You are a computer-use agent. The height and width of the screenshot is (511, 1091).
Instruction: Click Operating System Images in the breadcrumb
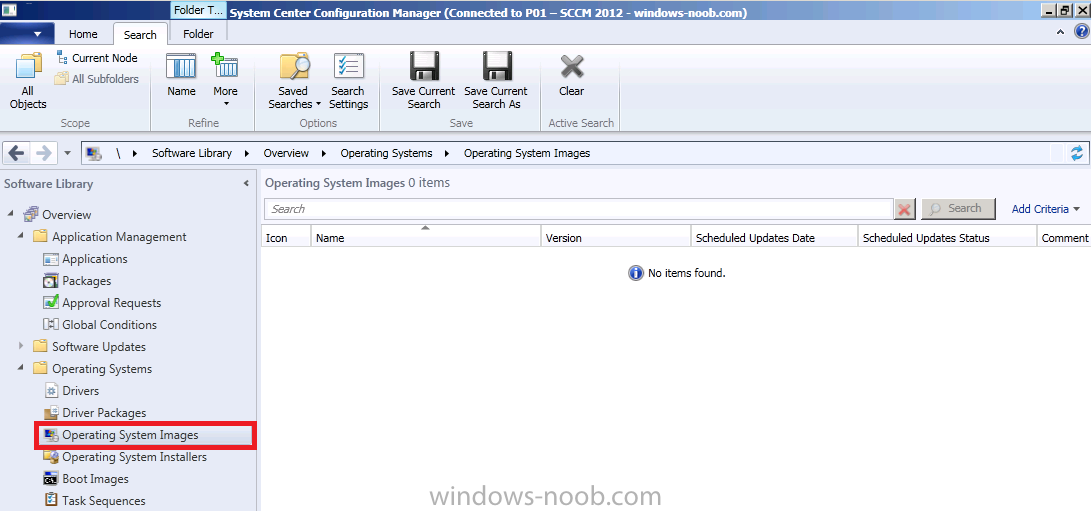pos(527,153)
